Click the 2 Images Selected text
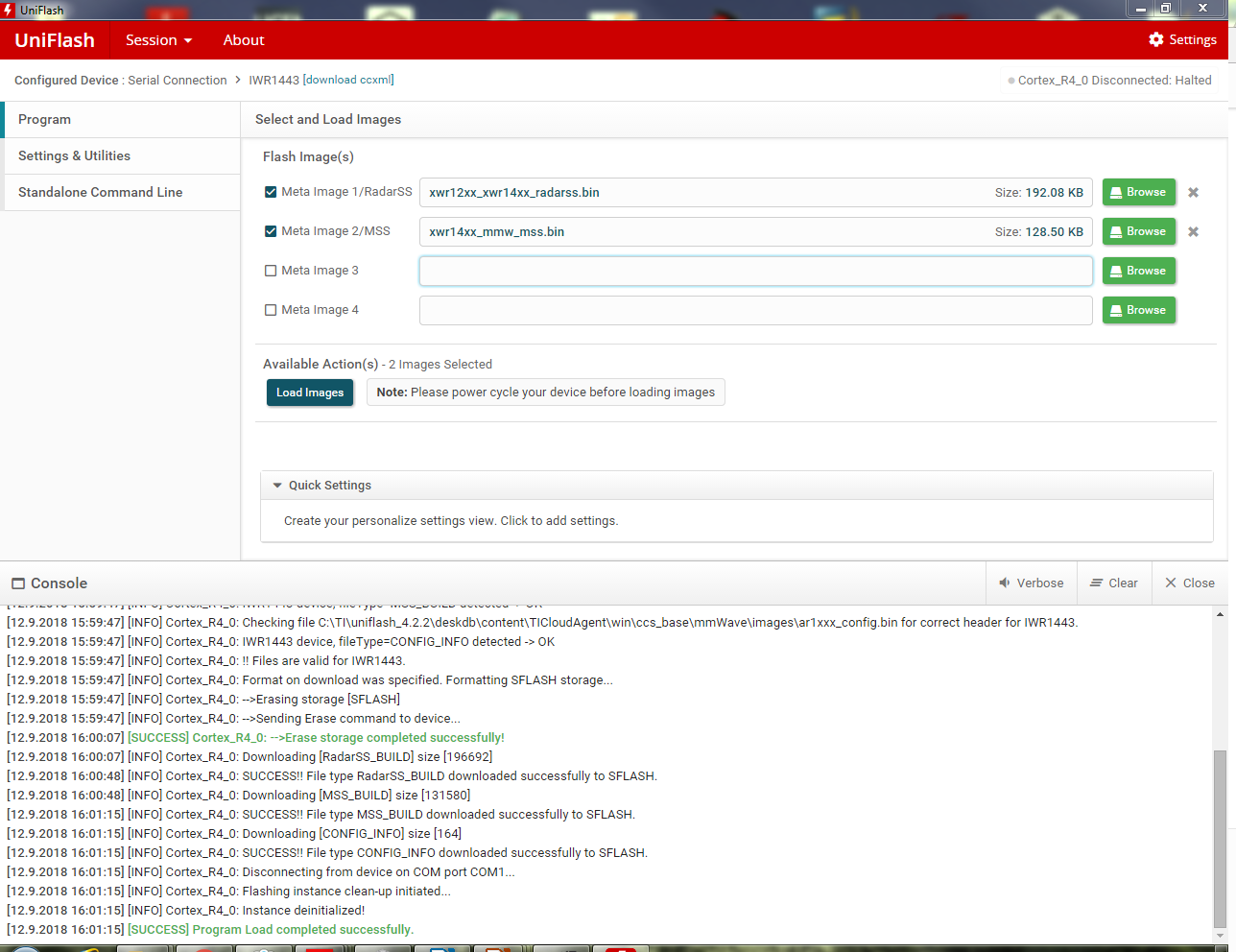The height and width of the screenshot is (952, 1236). (x=440, y=365)
